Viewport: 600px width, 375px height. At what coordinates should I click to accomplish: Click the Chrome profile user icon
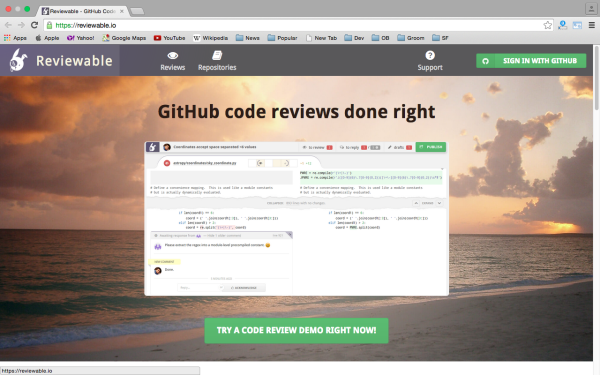[x=591, y=9]
